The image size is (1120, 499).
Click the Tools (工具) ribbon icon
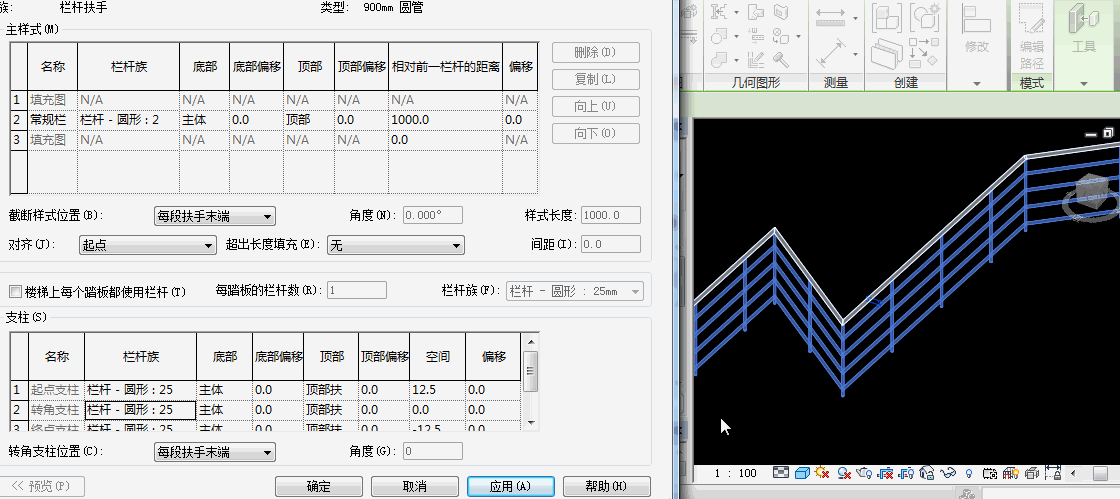coord(1084,30)
